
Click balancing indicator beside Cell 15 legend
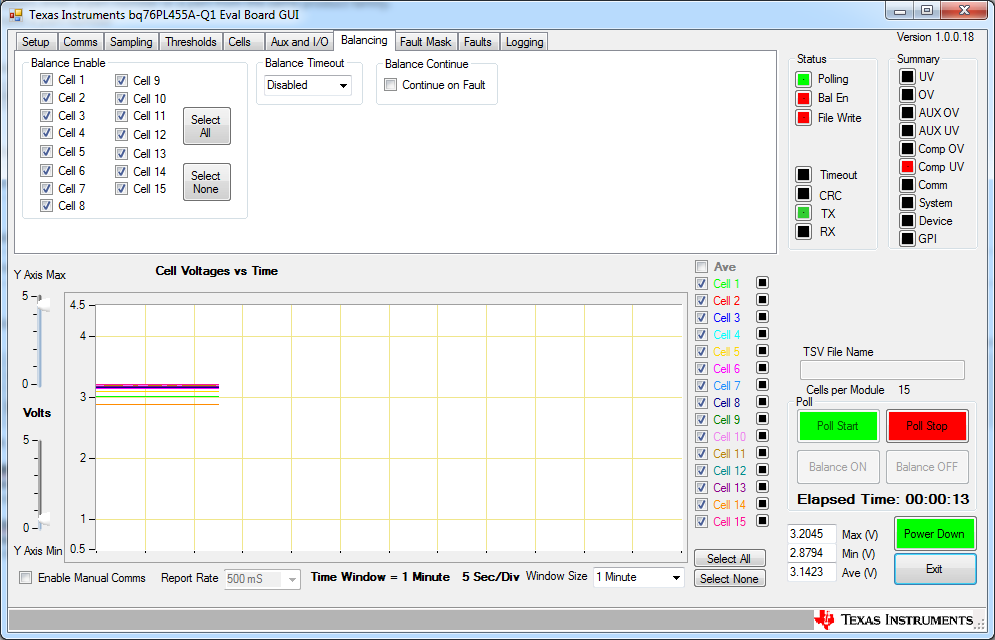(x=763, y=521)
